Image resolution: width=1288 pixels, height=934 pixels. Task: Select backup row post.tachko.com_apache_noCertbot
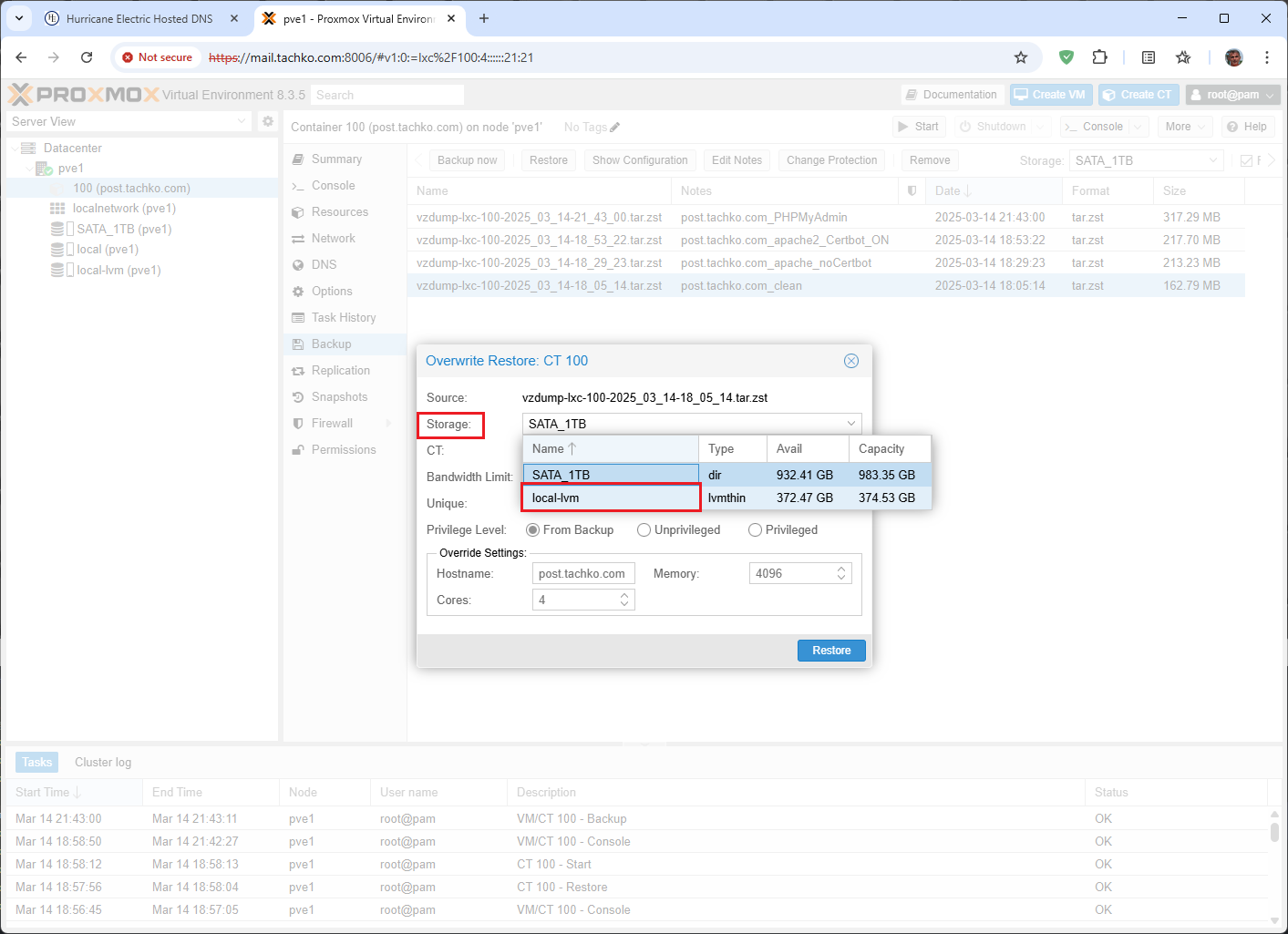(826, 263)
